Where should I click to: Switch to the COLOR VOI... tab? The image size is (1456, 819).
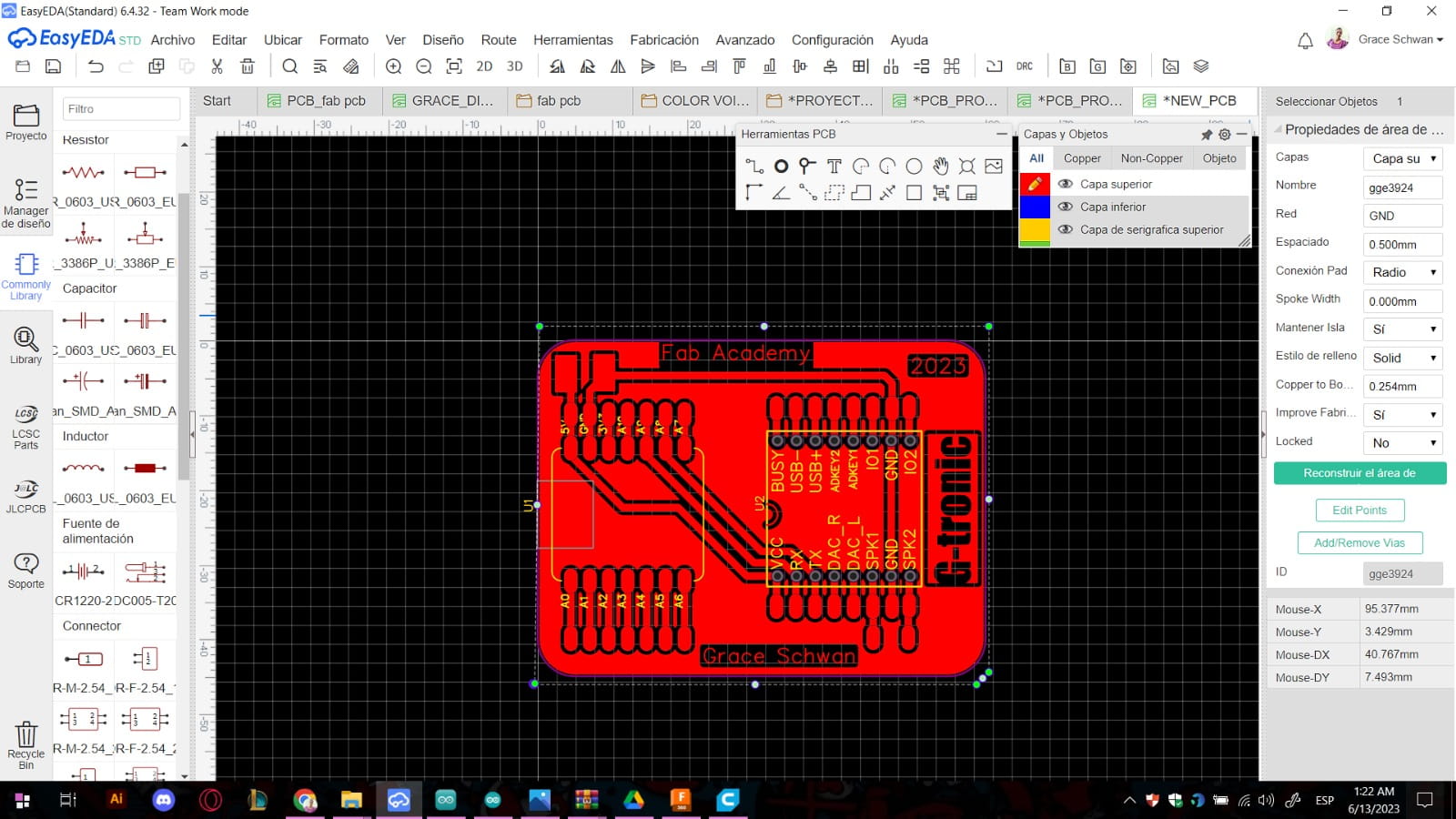coord(694,101)
